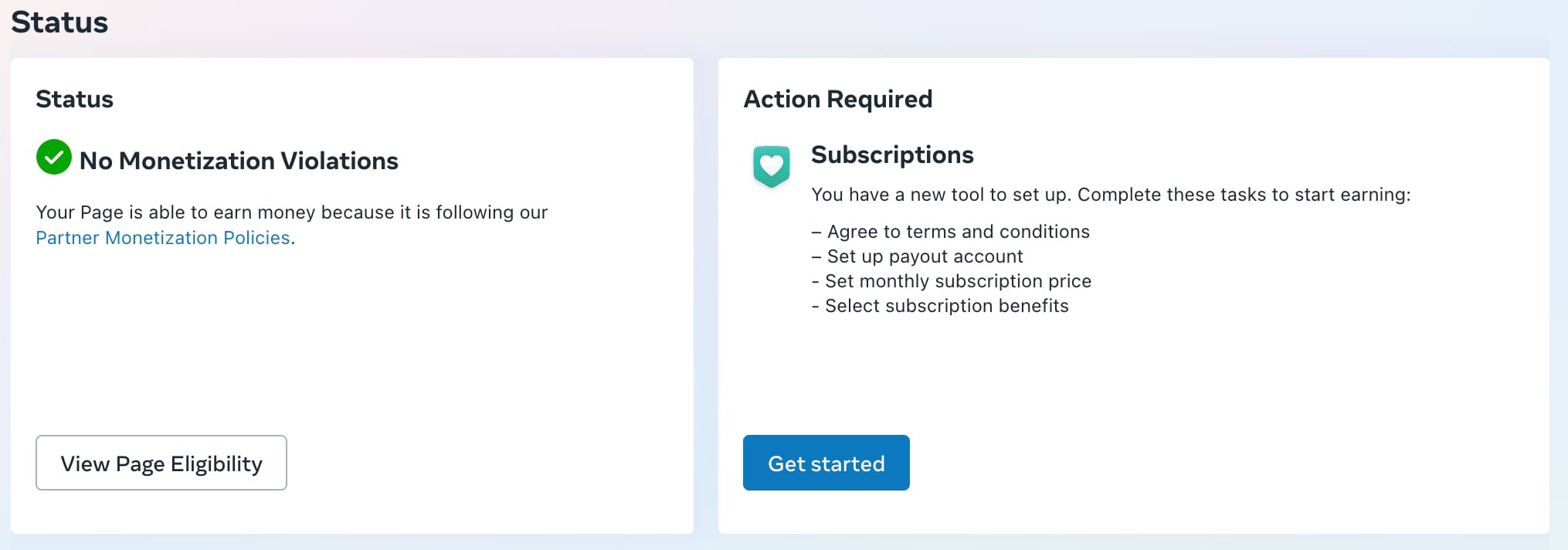Image resolution: width=1568 pixels, height=550 pixels.
Task: Click the Agree to terms and conditions task
Action: 951,232
